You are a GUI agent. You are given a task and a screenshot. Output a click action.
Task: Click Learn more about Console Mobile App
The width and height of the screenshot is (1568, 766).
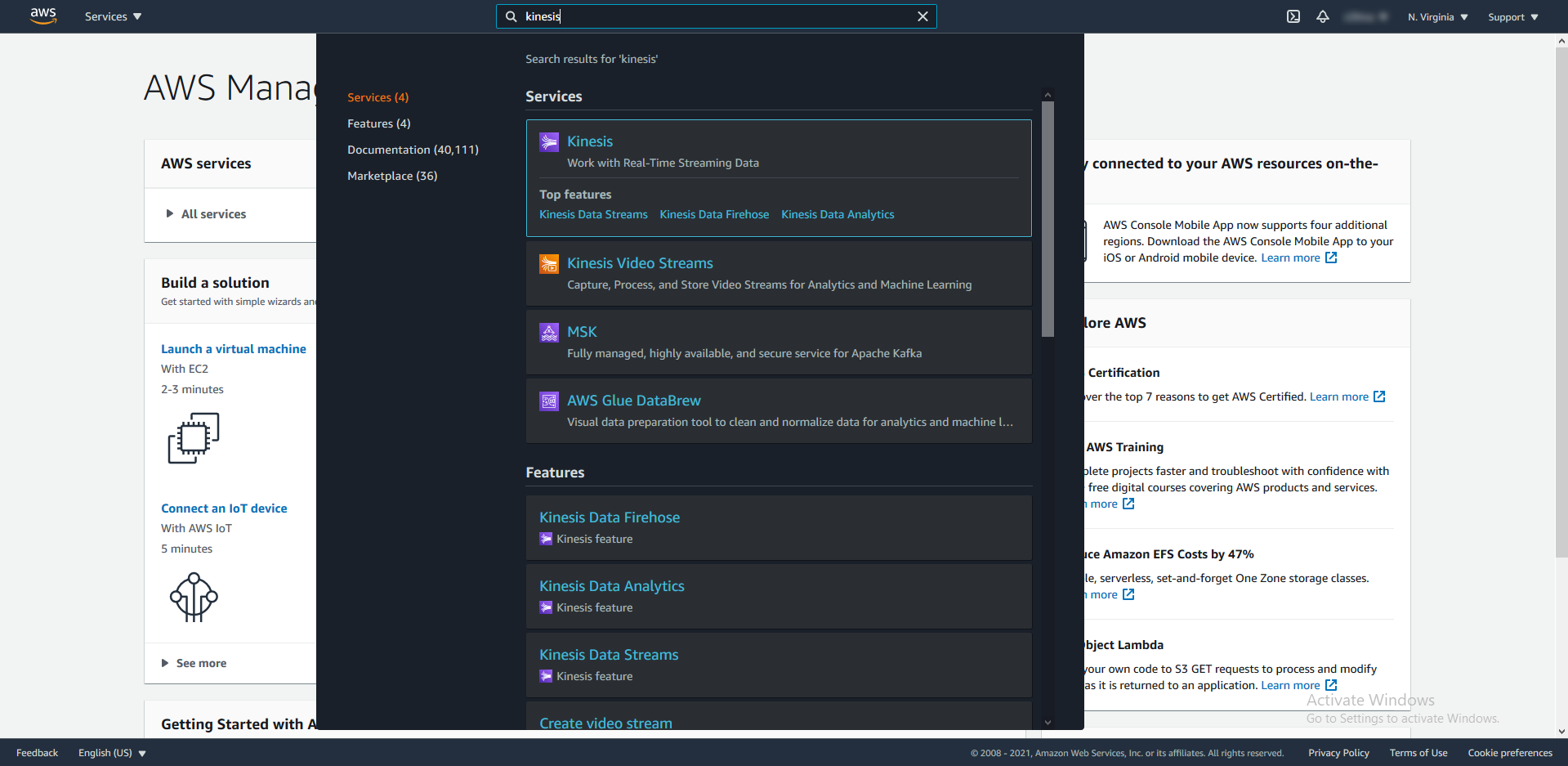(x=1290, y=258)
